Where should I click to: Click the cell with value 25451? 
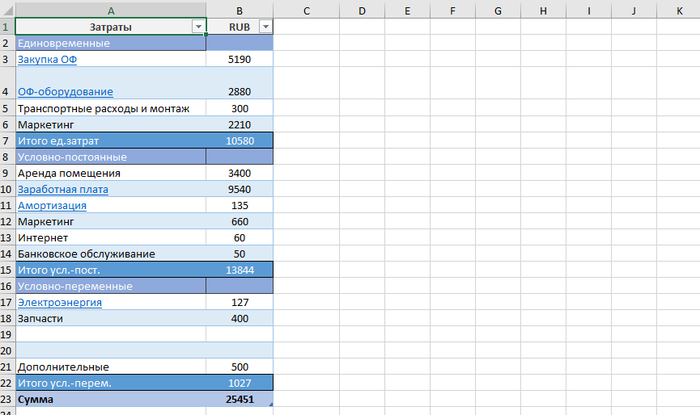click(239, 399)
